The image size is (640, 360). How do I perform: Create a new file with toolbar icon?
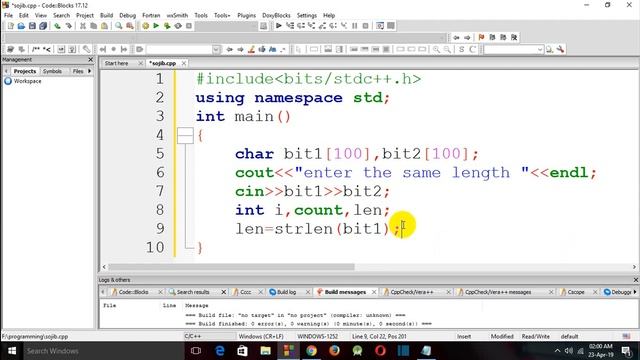11,26
